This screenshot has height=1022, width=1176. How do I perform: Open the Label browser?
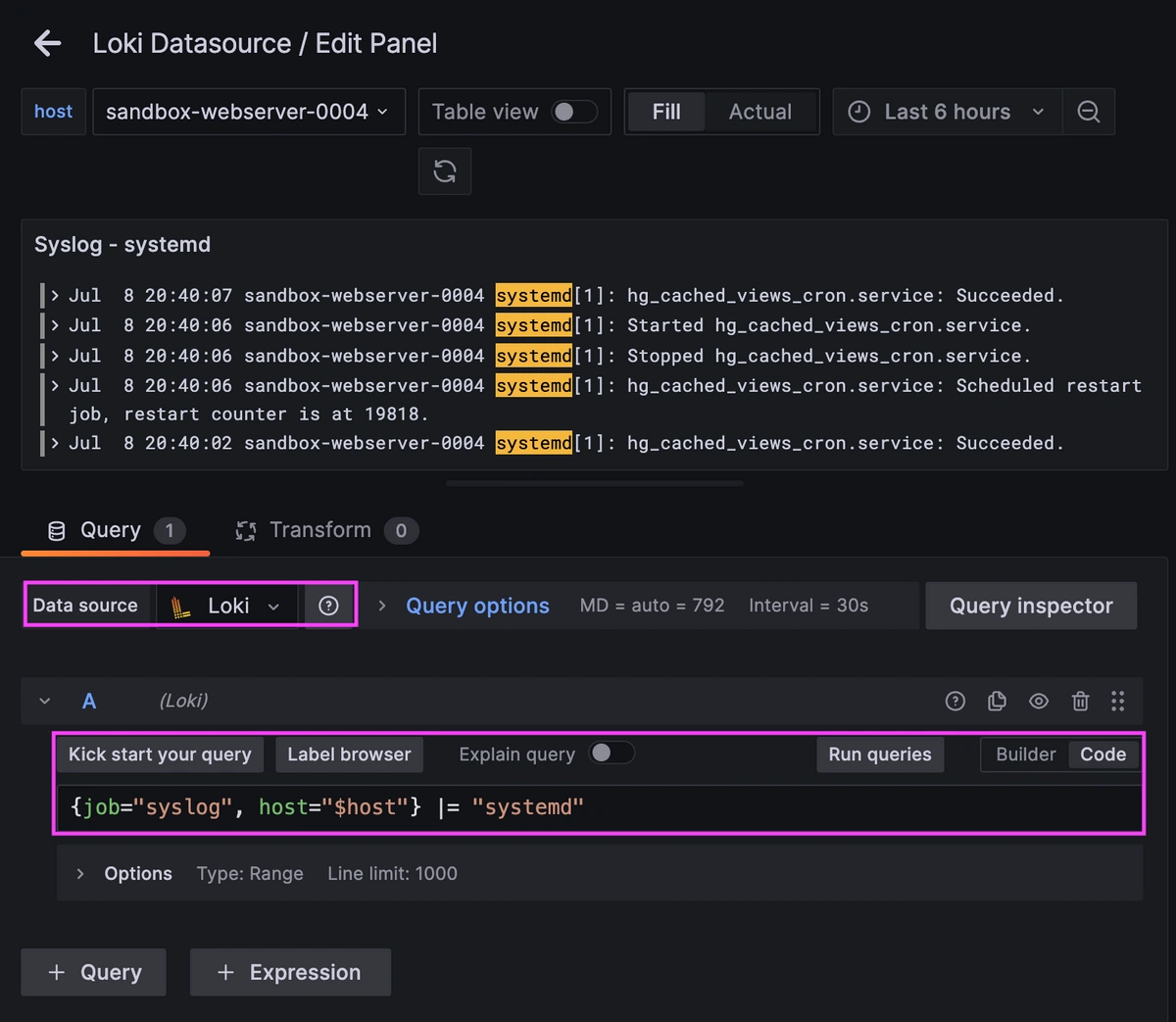coord(349,754)
